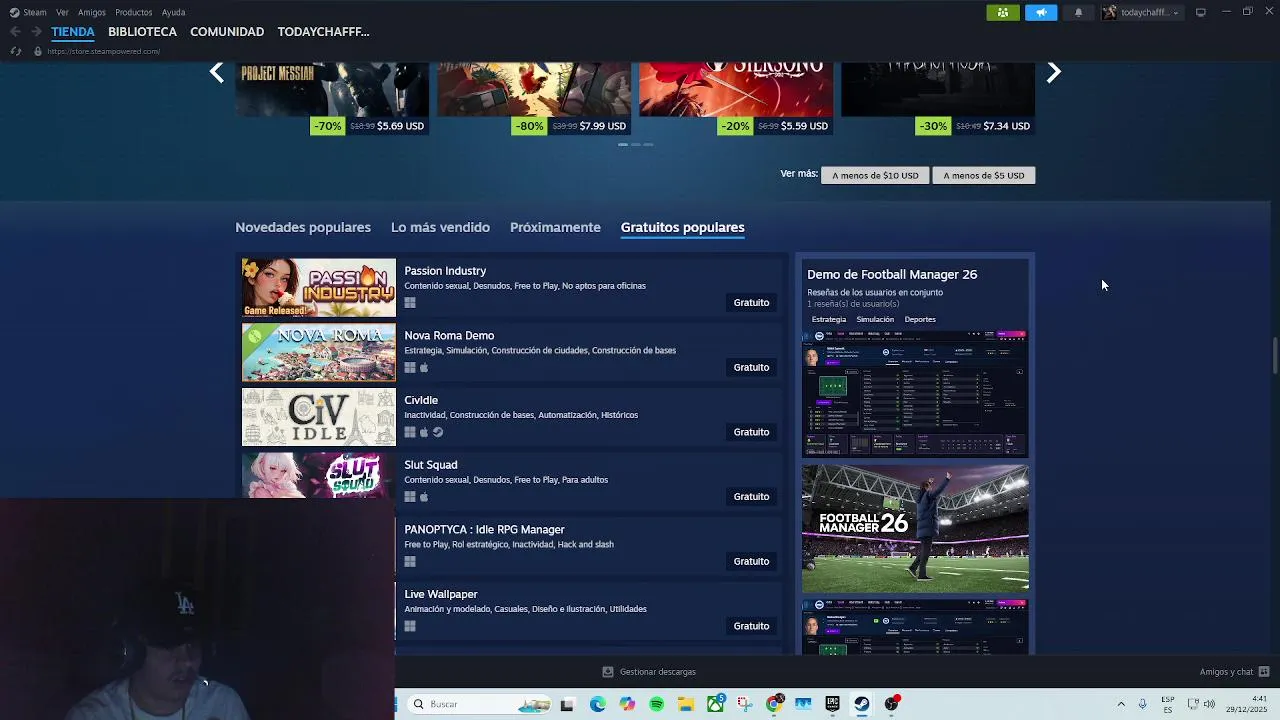Open the first Football Manager tactics screenshot
The height and width of the screenshot is (720, 1280).
tap(915, 394)
